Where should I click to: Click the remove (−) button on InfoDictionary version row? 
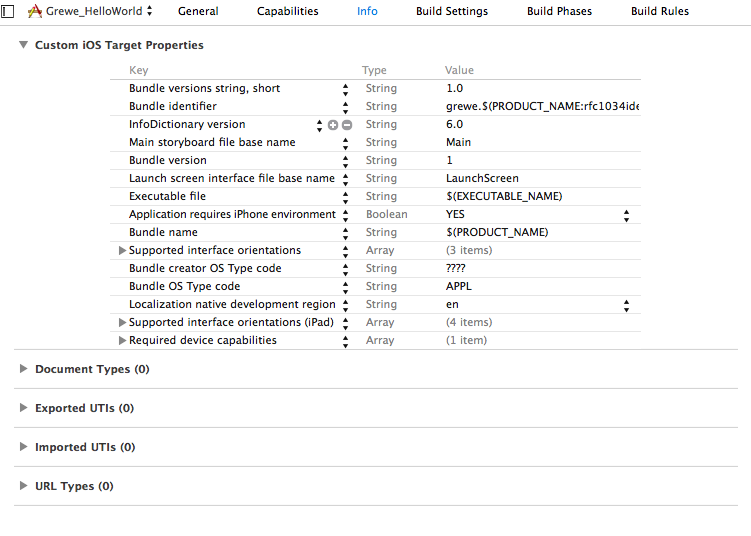pos(347,125)
